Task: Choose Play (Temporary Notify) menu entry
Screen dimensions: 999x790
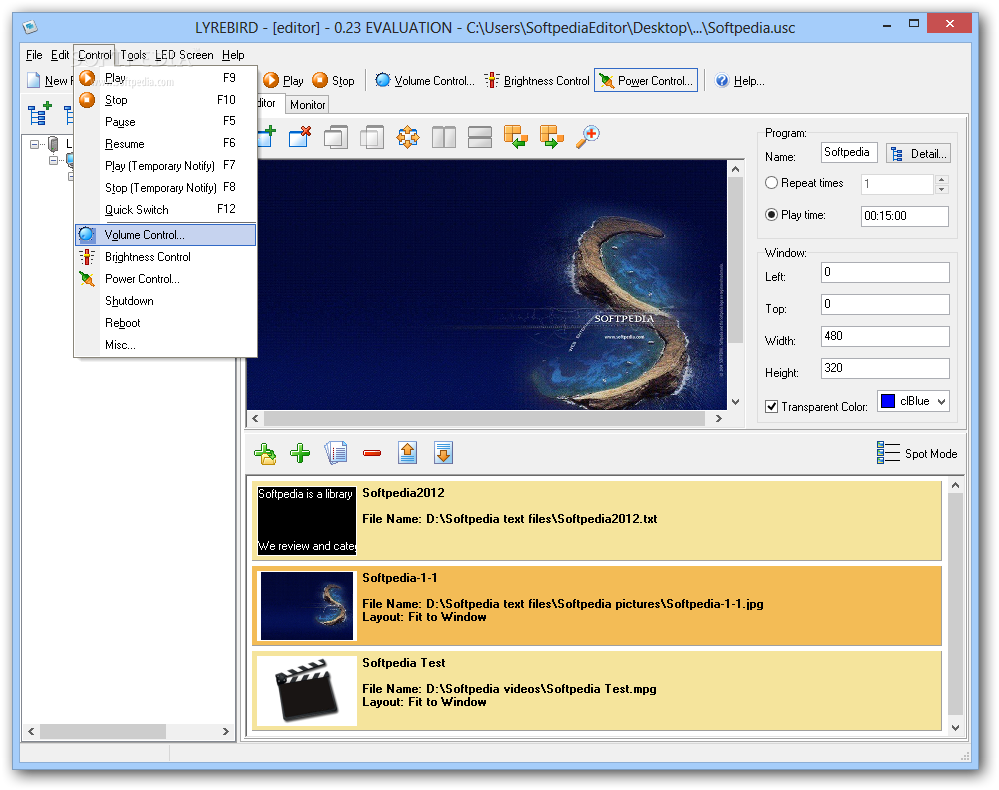Action: pos(166,165)
